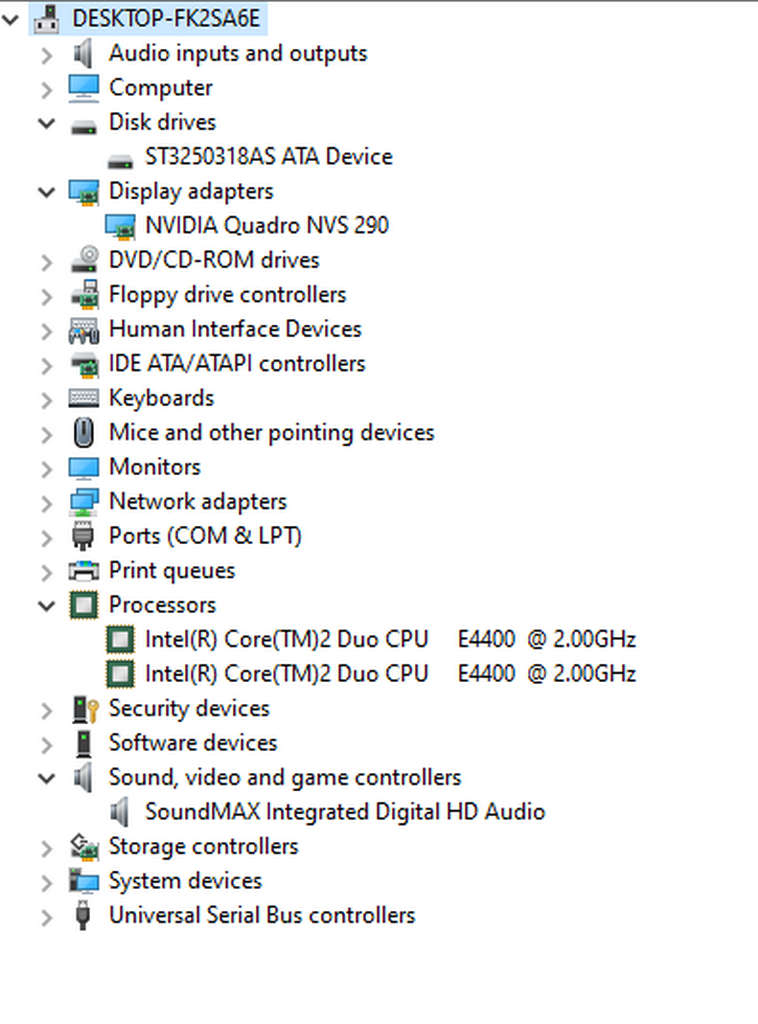Select the Mice and other pointing devices entry
The width and height of the screenshot is (758, 1024).
pyautogui.click(x=271, y=432)
